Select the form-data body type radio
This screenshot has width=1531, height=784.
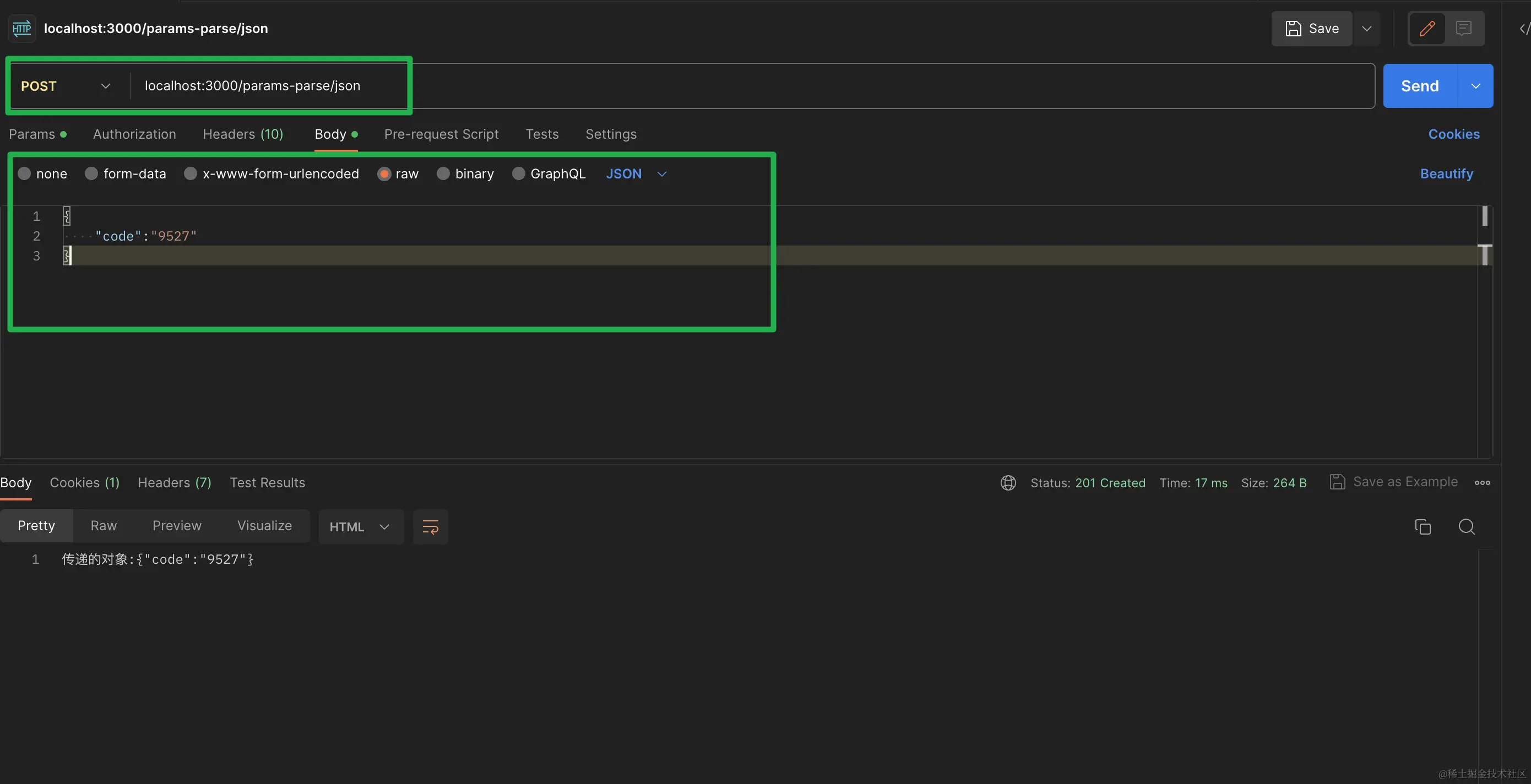pos(91,173)
